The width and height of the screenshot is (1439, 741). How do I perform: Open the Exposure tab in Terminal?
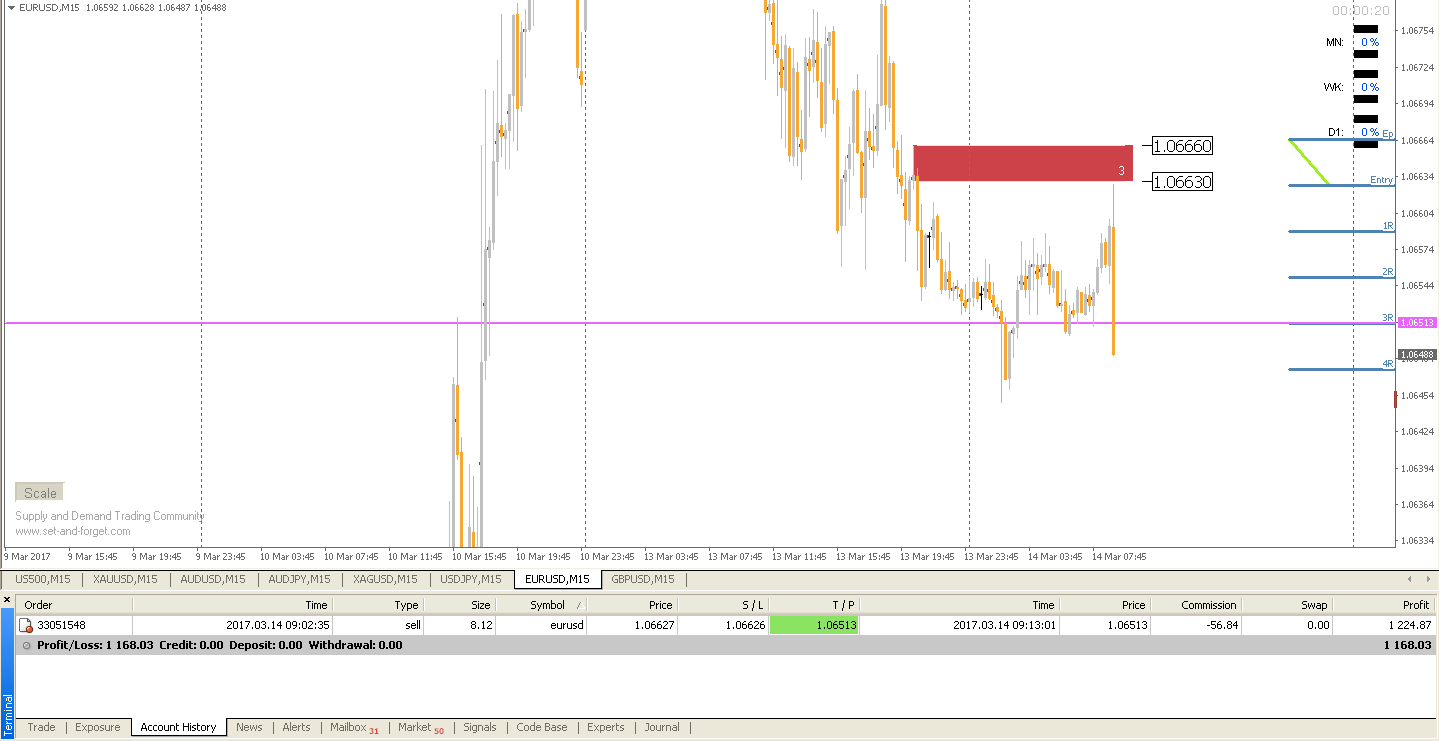(98, 727)
